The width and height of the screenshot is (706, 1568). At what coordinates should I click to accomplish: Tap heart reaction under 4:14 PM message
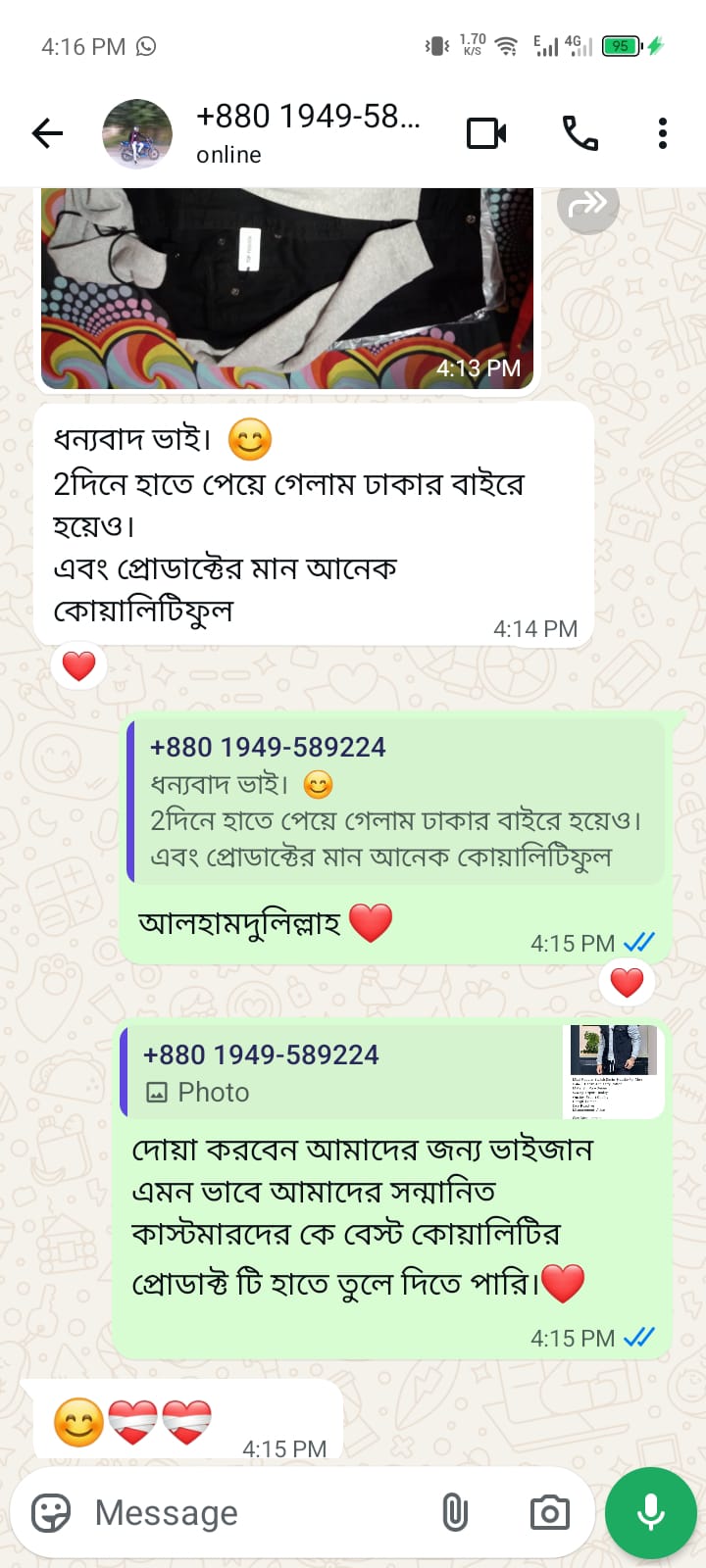(x=79, y=666)
